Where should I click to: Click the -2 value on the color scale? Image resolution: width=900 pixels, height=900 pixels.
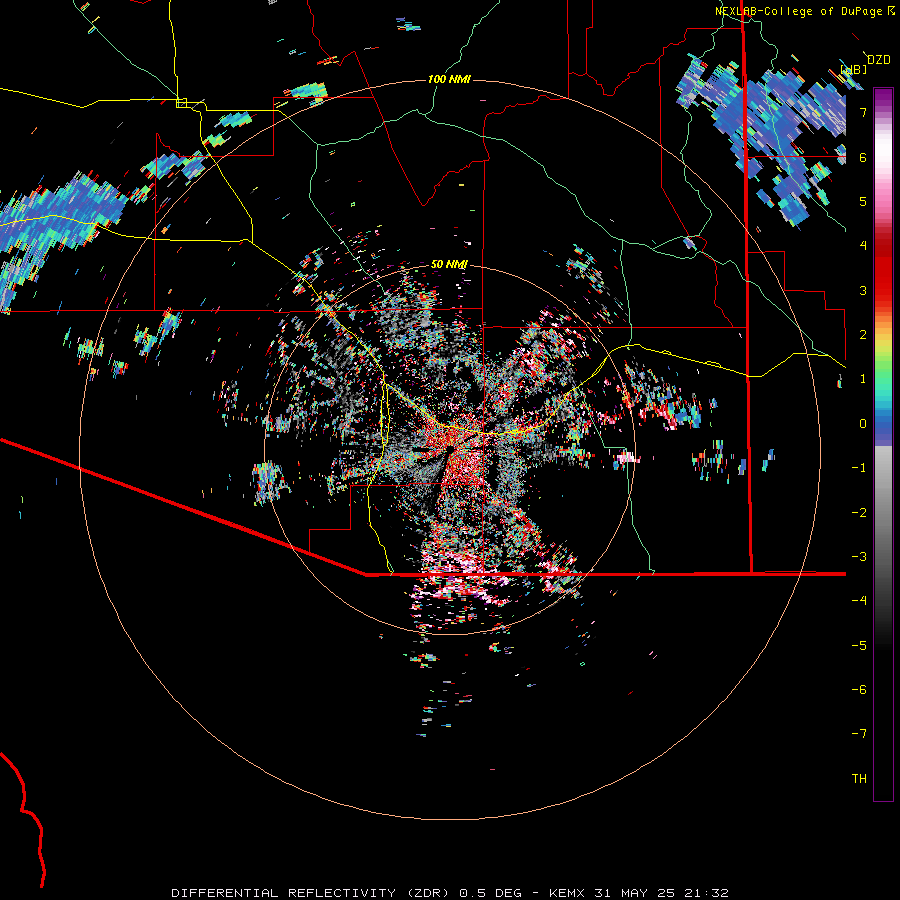(859, 513)
